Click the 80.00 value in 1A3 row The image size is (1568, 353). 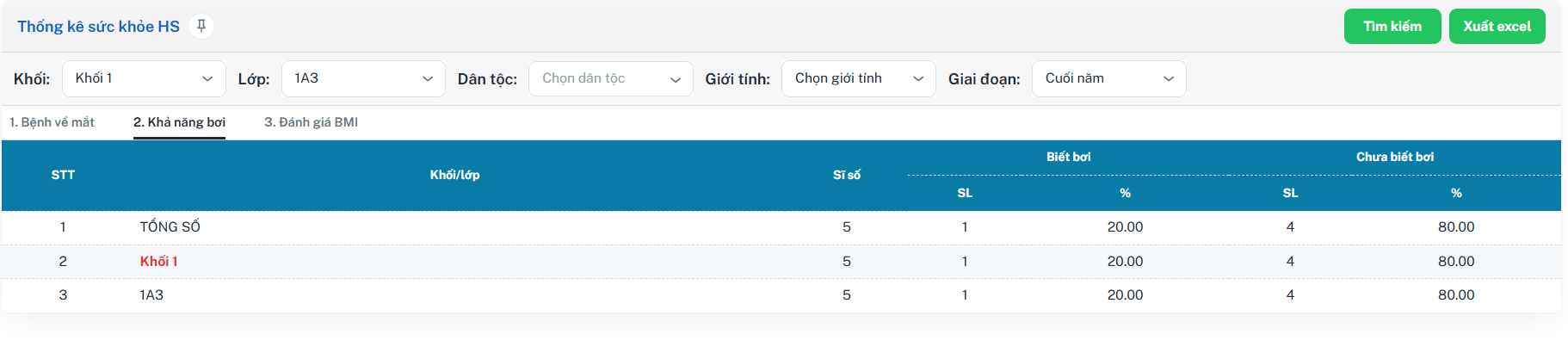point(1456,294)
